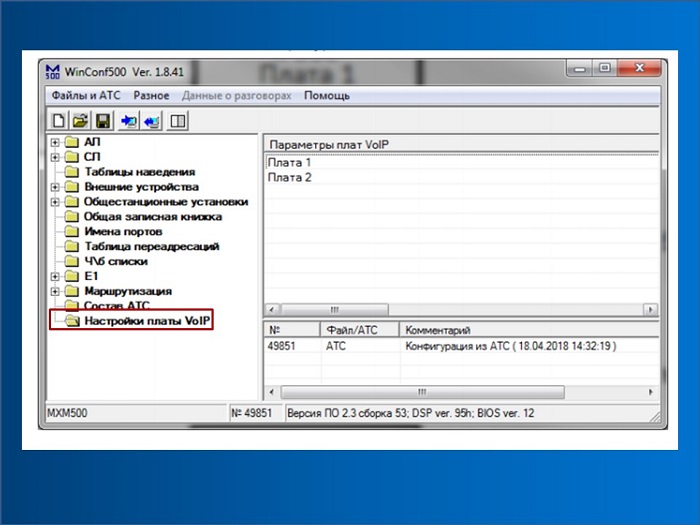The image size is (700, 525).
Task: Select the Конфигурация из АТС comment cell
Action: coord(511,346)
